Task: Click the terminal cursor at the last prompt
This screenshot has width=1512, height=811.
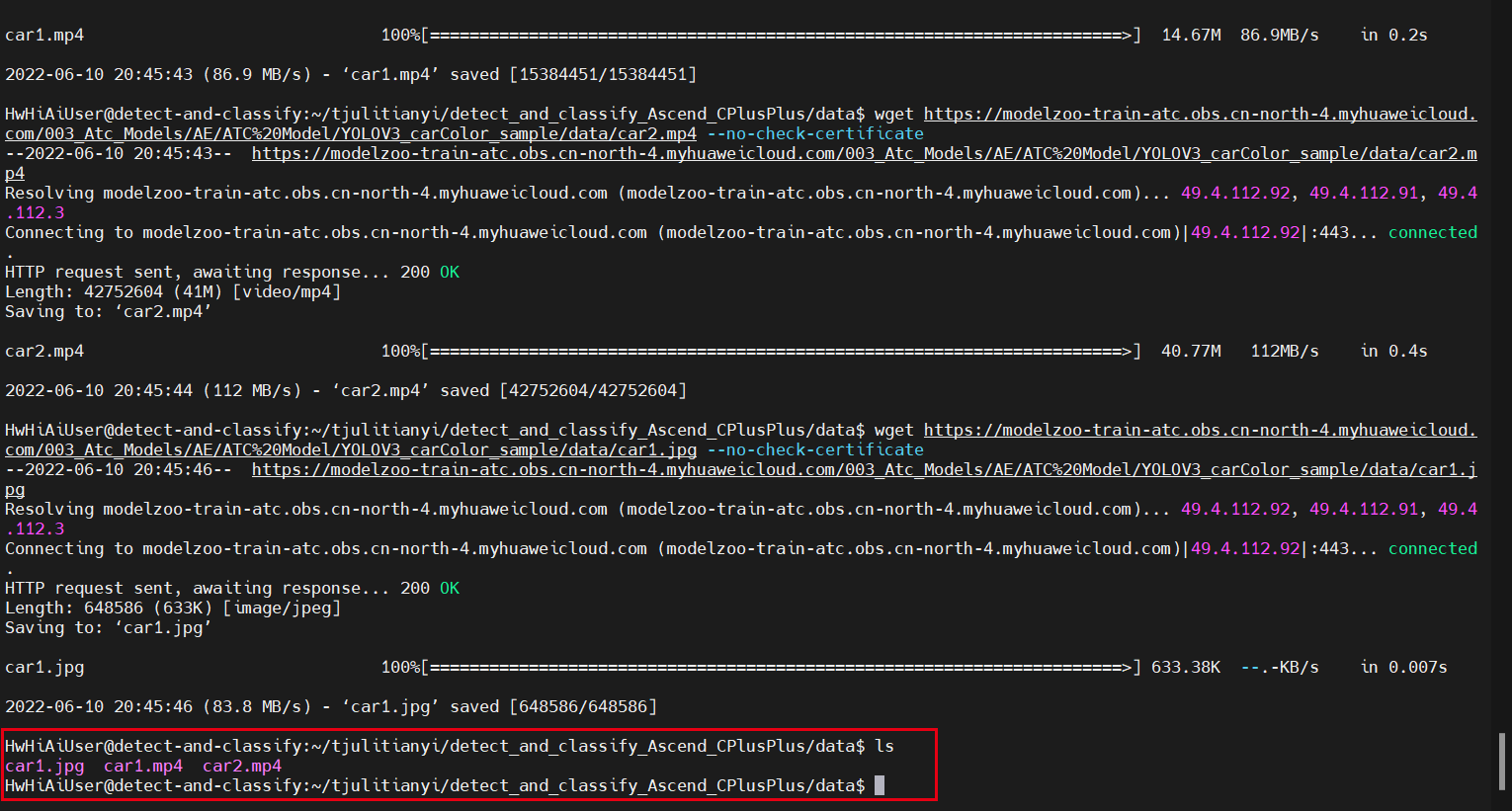Action: [880, 785]
